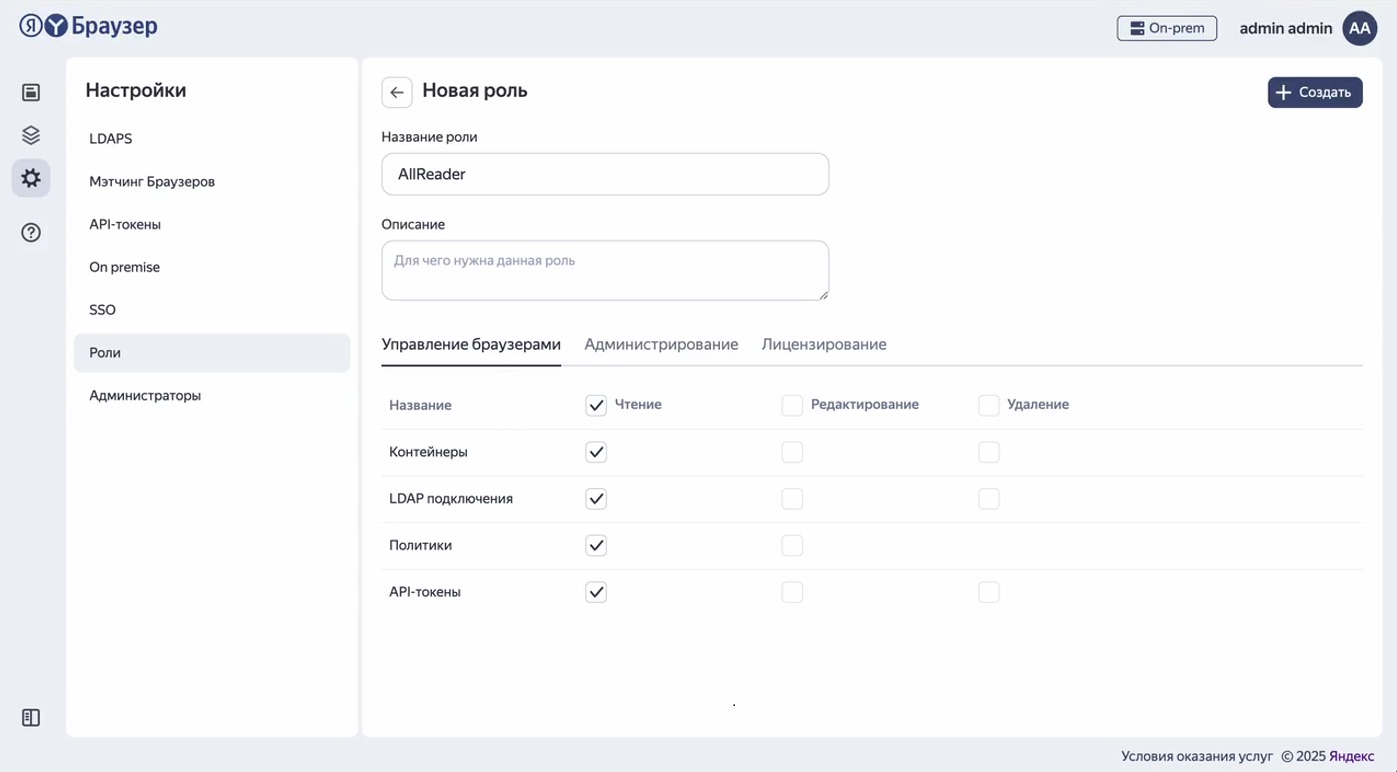The width and height of the screenshot is (1397, 772).
Task: Check Редактирование for Политики
Action: (x=792, y=546)
